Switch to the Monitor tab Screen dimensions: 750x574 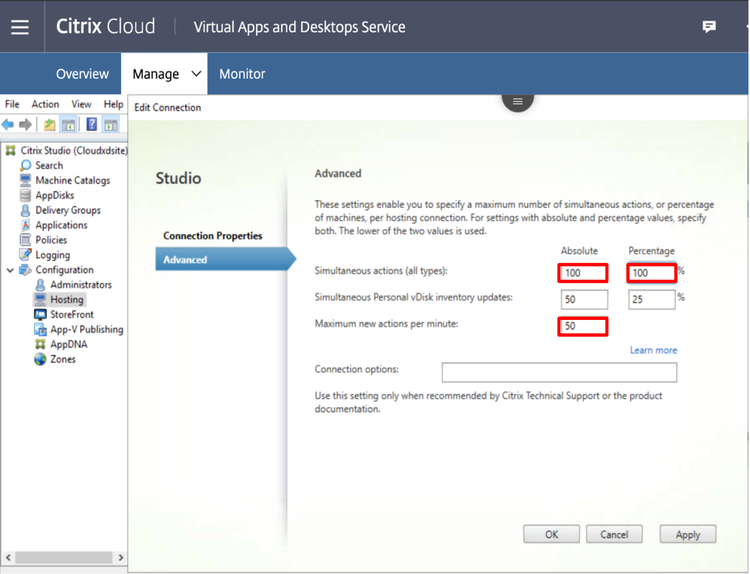[x=242, y=74]
